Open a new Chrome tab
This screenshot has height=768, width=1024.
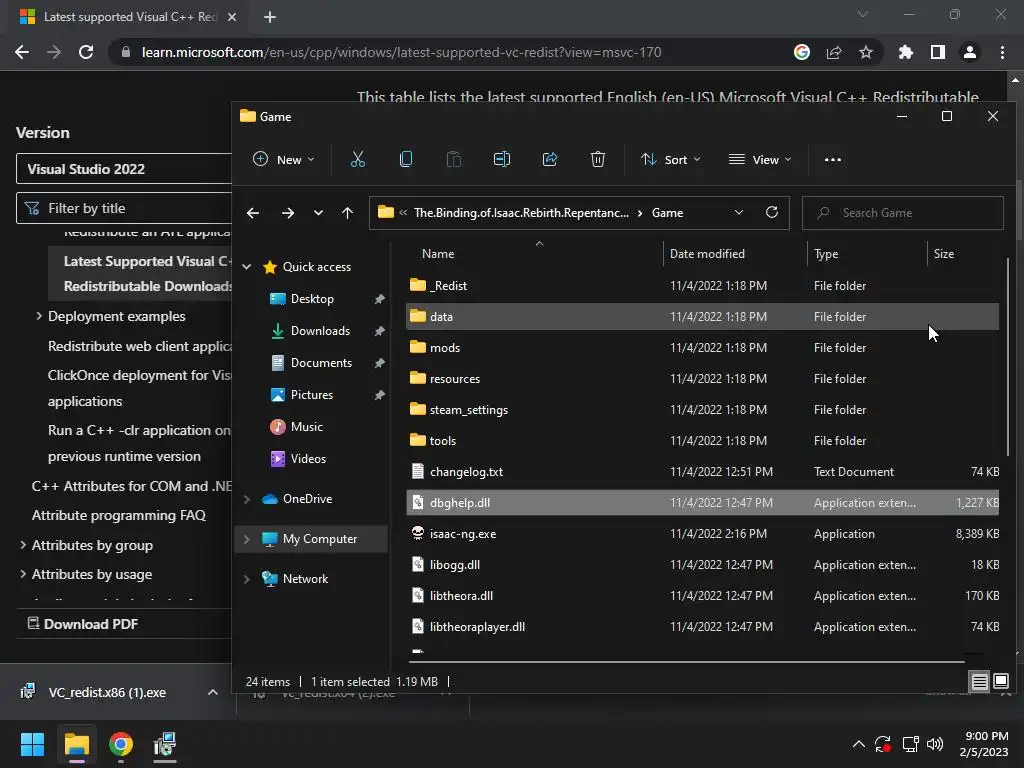point(270,17)
